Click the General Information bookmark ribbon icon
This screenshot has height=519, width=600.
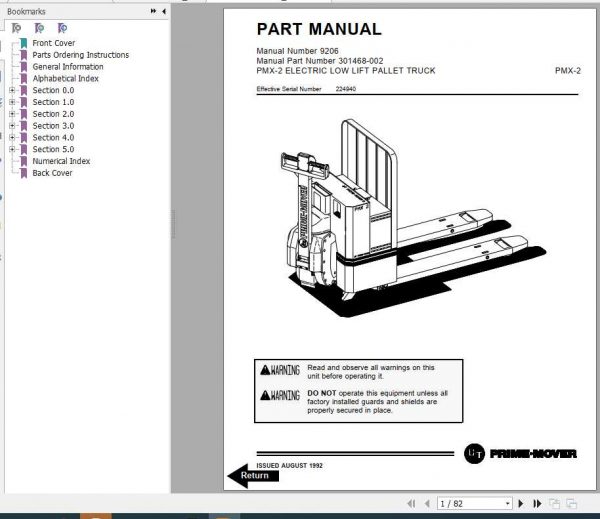click(24, 67)
